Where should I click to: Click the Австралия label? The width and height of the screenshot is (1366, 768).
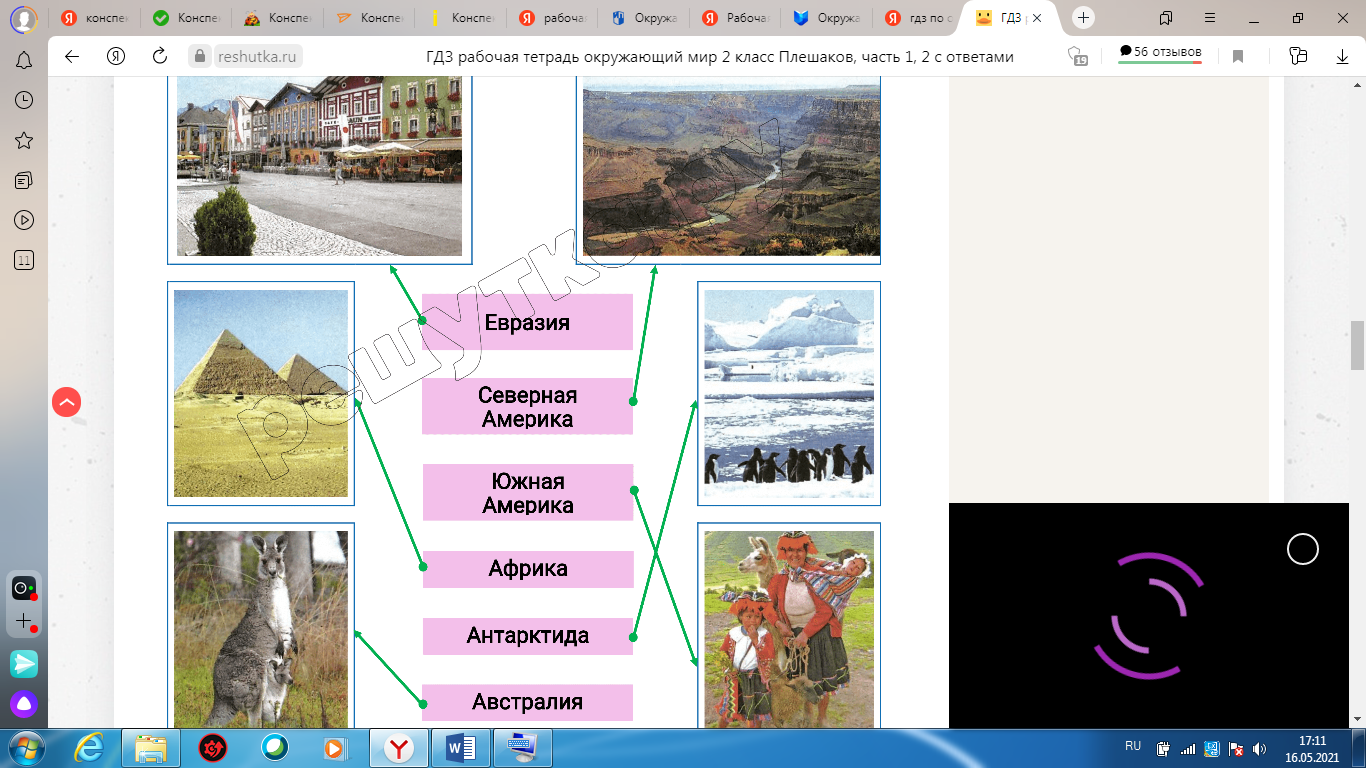coord(527,702)
